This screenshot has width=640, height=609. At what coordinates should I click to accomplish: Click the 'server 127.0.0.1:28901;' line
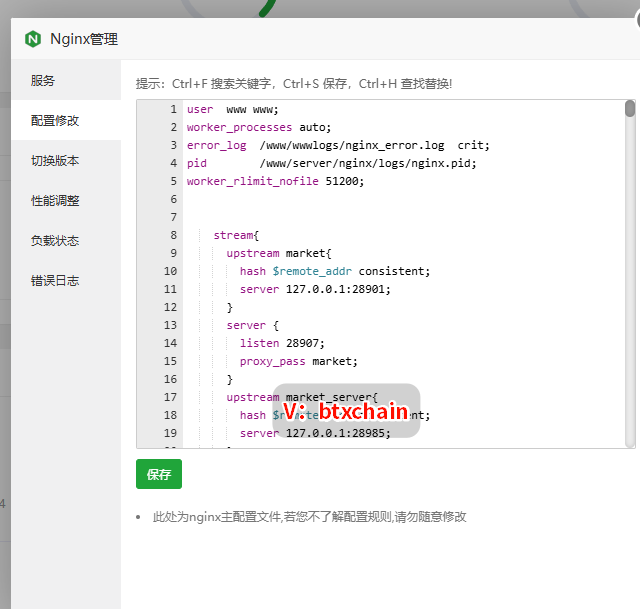point(315,290)
